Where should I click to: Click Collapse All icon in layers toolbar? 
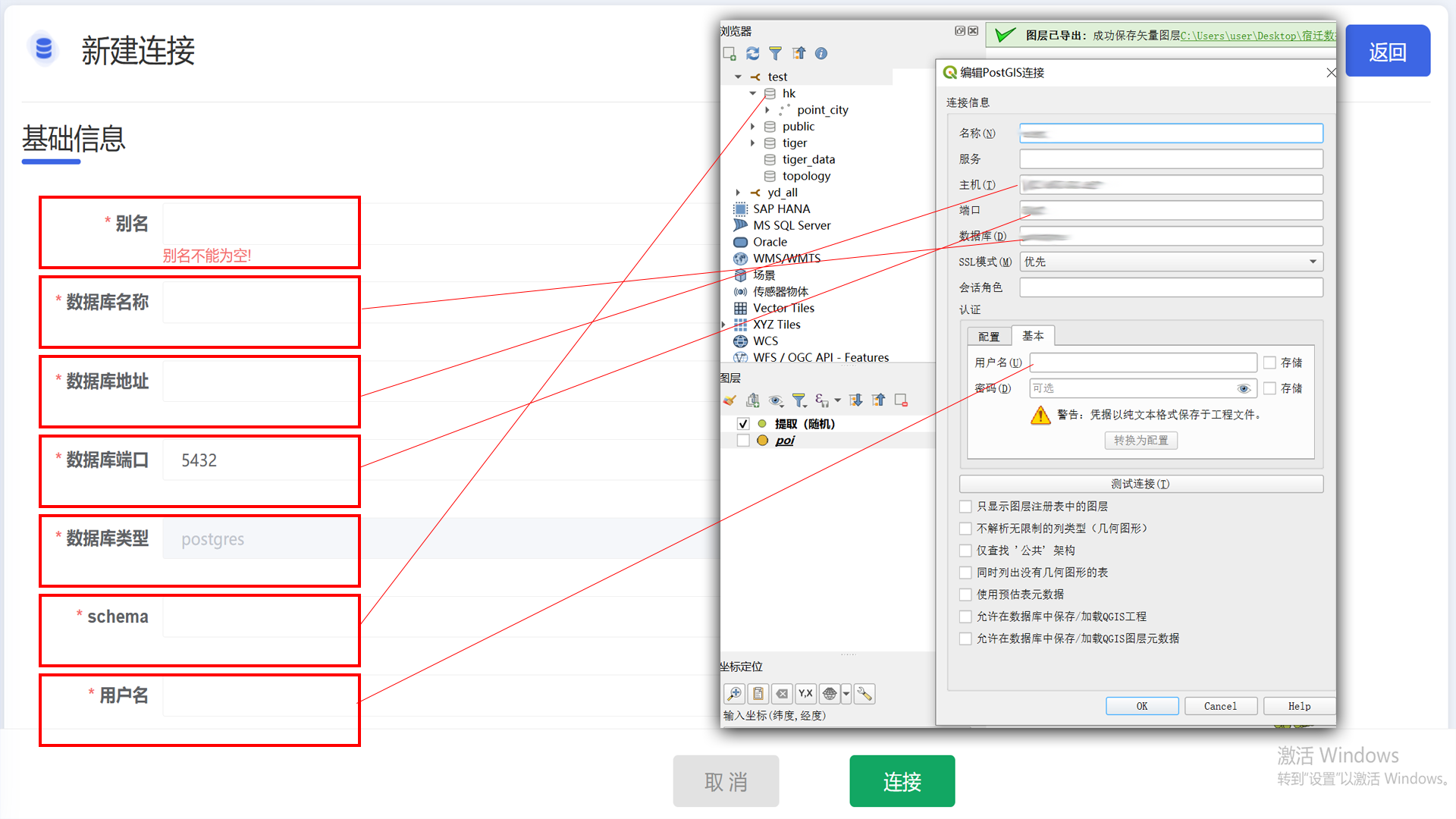(878, 400)
